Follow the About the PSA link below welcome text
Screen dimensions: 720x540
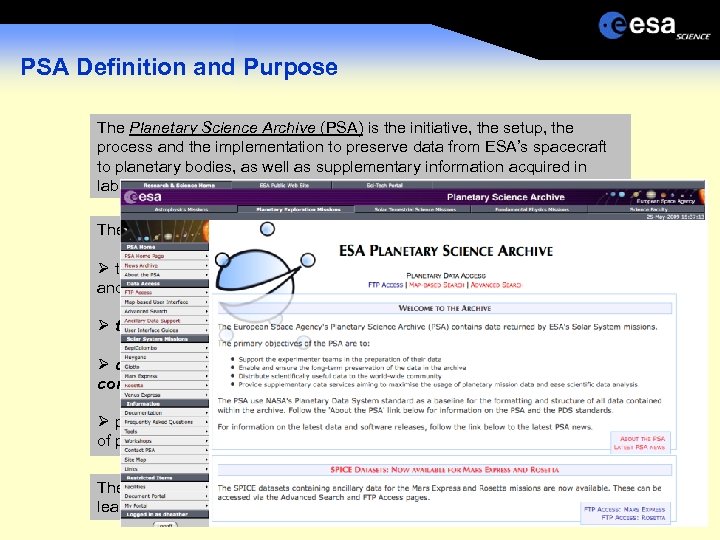tap(642, 439)
